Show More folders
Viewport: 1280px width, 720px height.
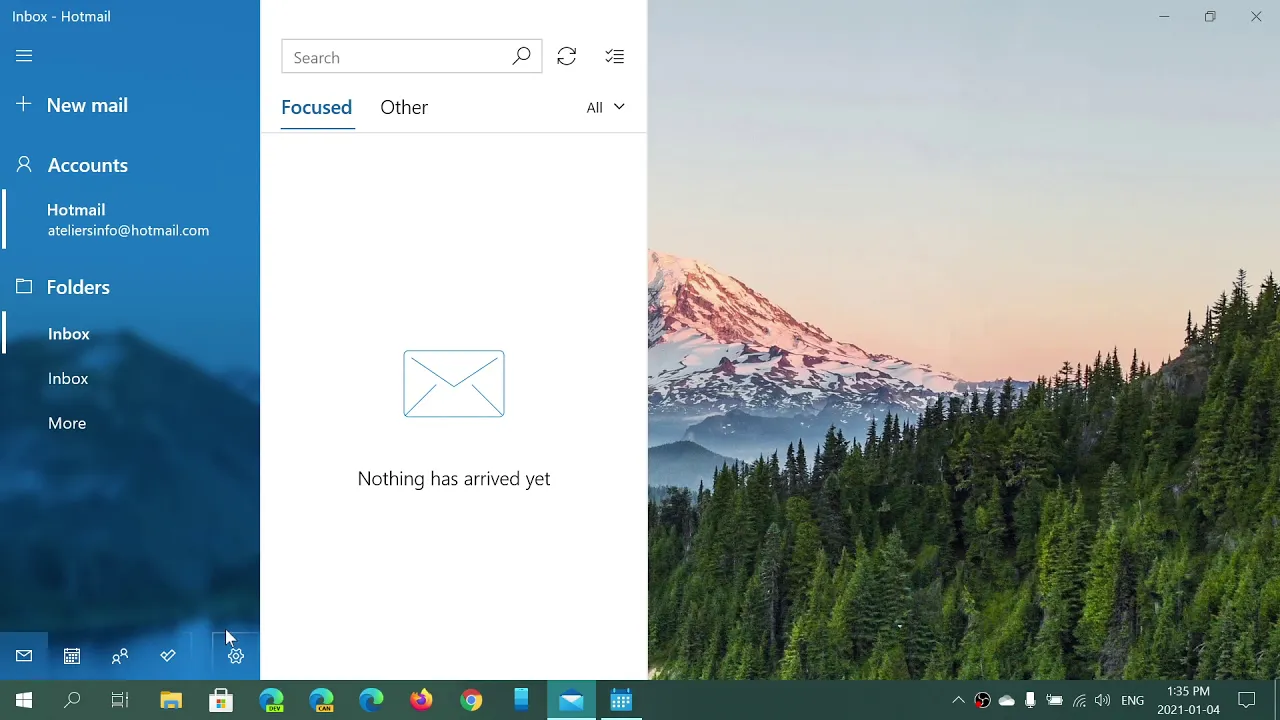(67, 423)
